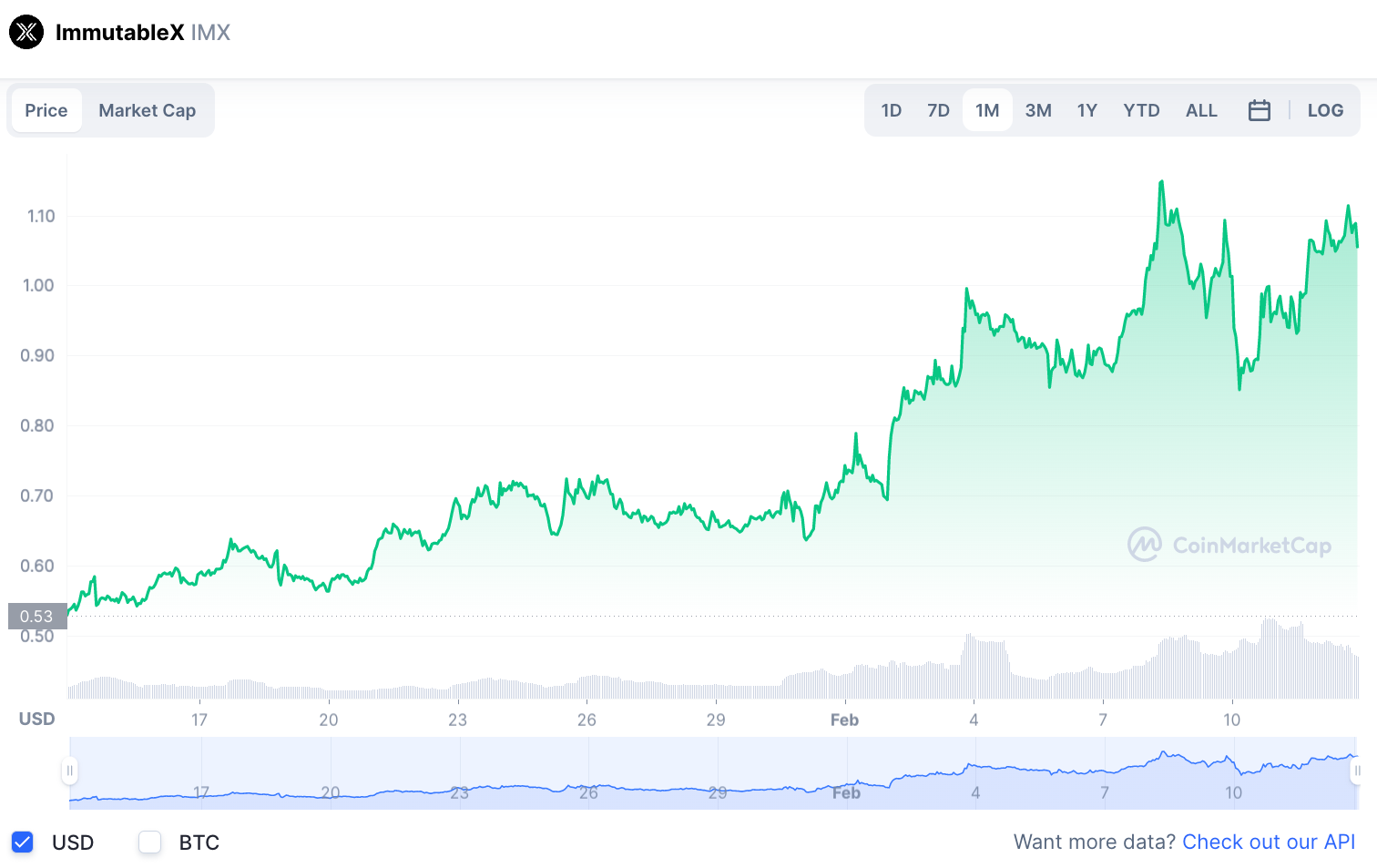
Task: Click the ImmutableX token logo
Action: 25,32
